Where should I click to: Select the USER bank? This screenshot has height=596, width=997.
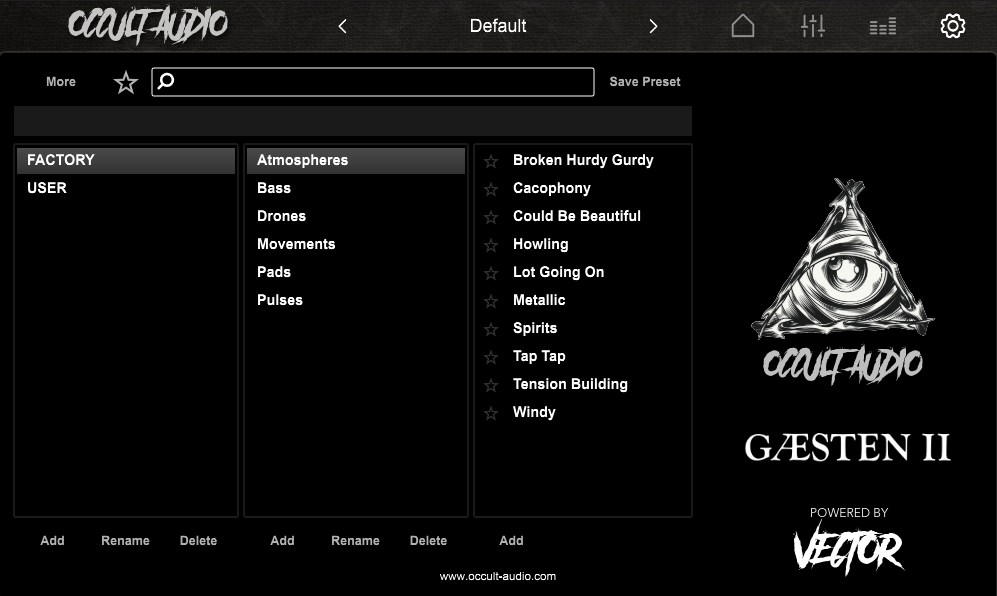(x=126, y=188)
